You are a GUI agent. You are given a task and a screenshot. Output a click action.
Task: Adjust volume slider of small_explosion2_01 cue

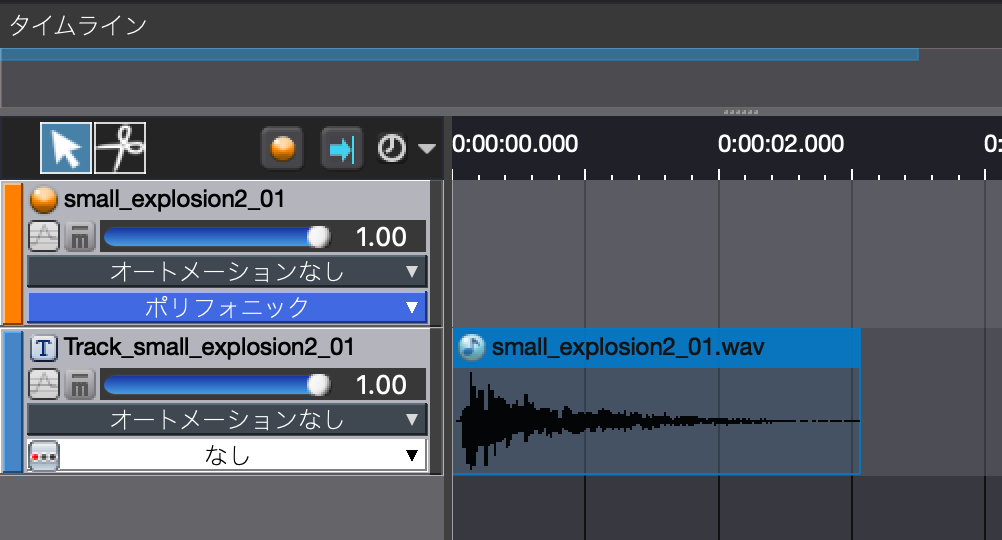[217, 237]
